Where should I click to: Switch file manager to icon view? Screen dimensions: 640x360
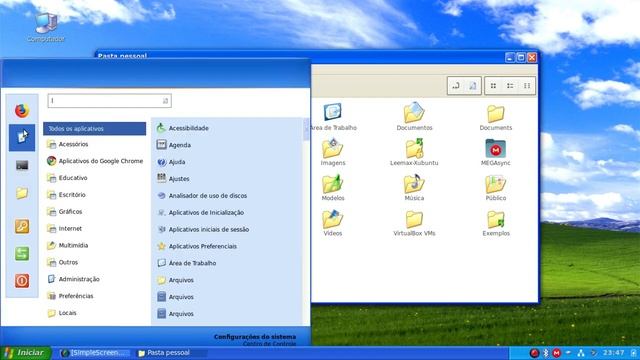click(493, 86)
